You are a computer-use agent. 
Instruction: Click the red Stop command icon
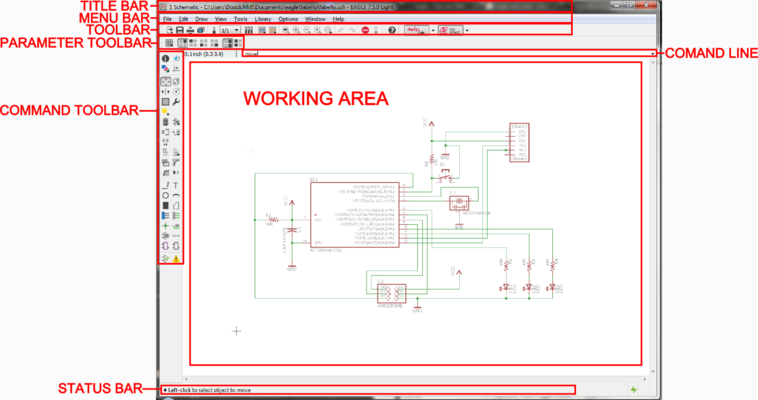click(366, 31)
